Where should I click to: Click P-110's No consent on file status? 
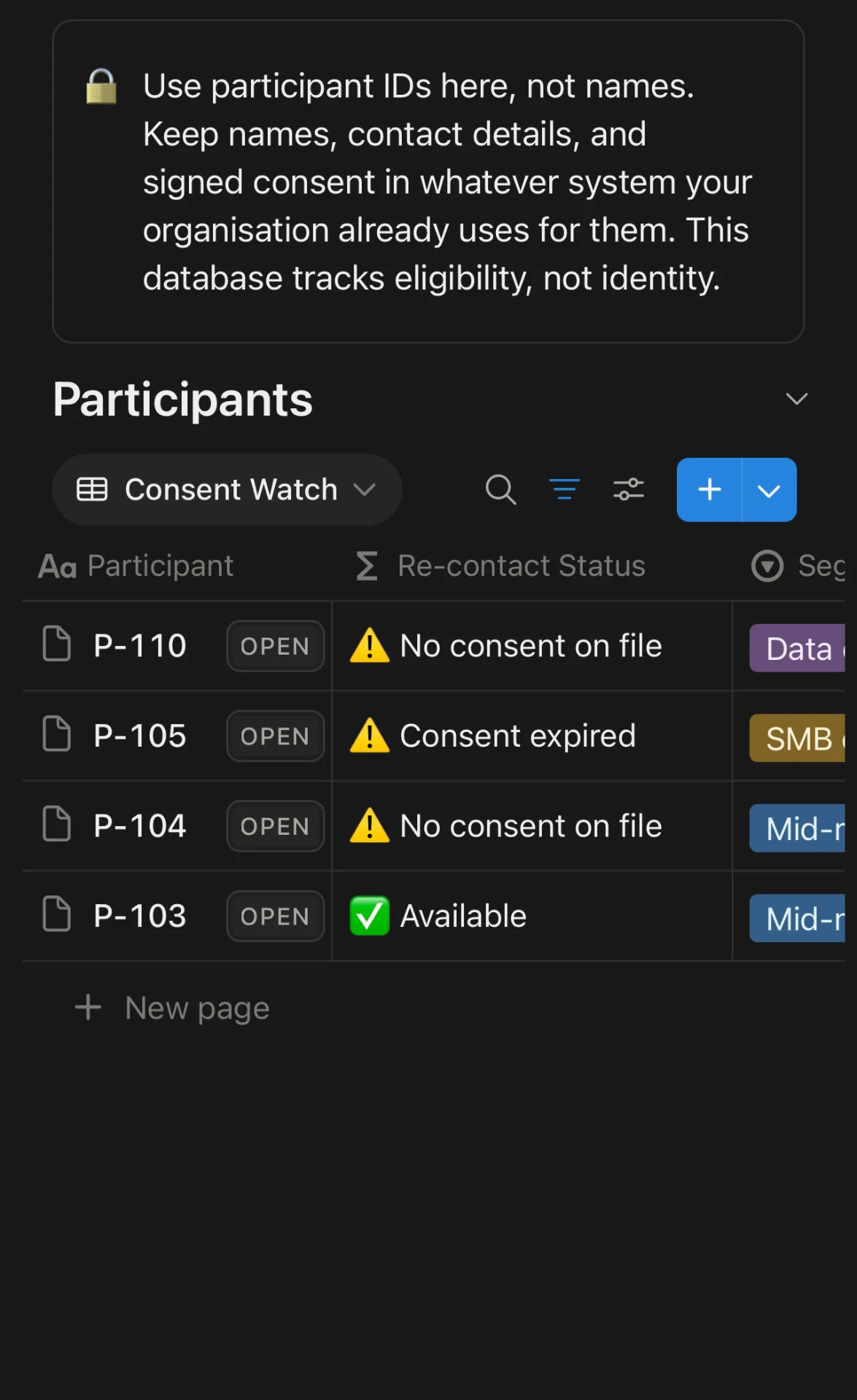(x=531, y=646)
